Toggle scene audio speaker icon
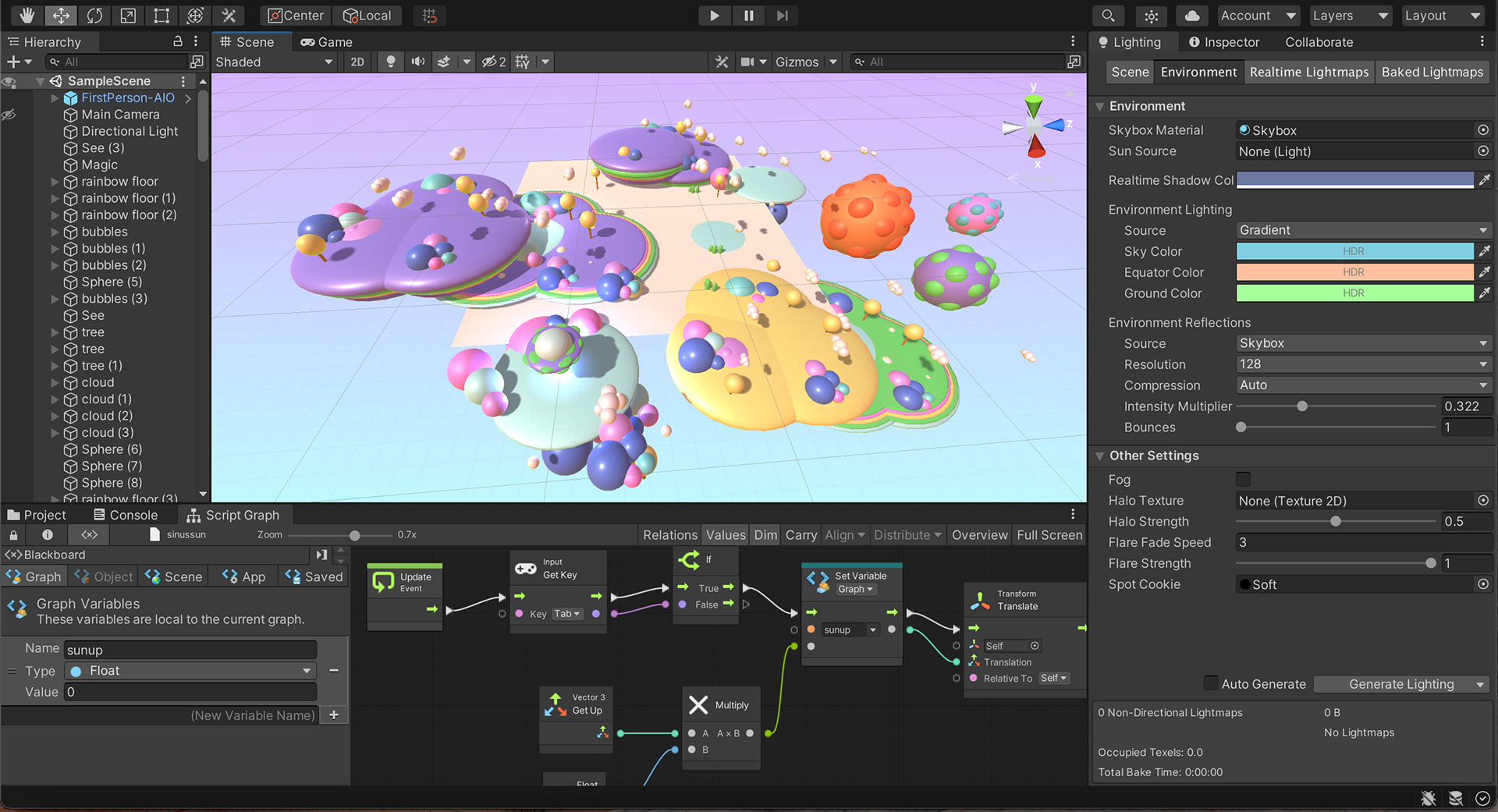1498x812 pixels. (x=418, y=62)
